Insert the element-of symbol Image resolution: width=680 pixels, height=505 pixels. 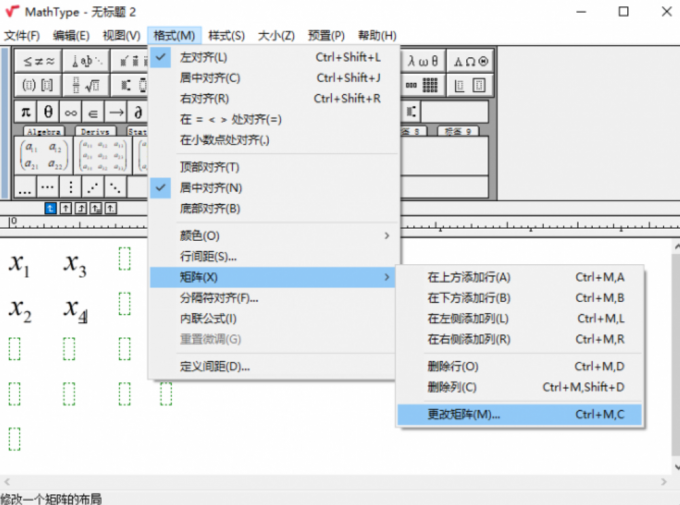pyautogui.click(x=93, y=112)
